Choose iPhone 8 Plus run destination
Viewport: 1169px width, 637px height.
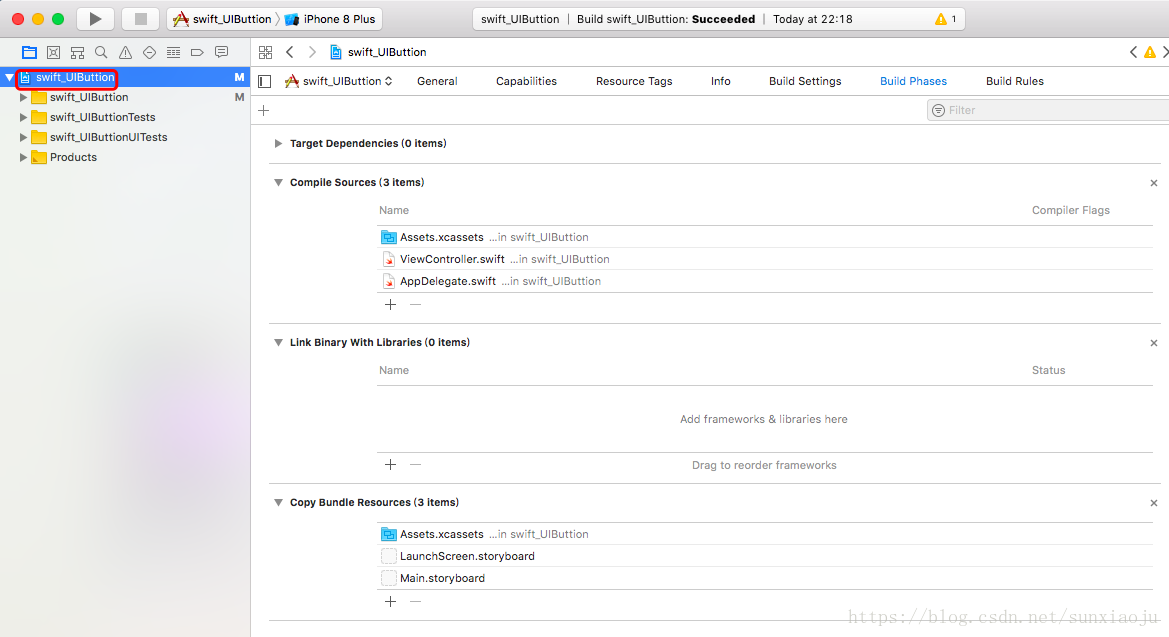coord(330,19)
